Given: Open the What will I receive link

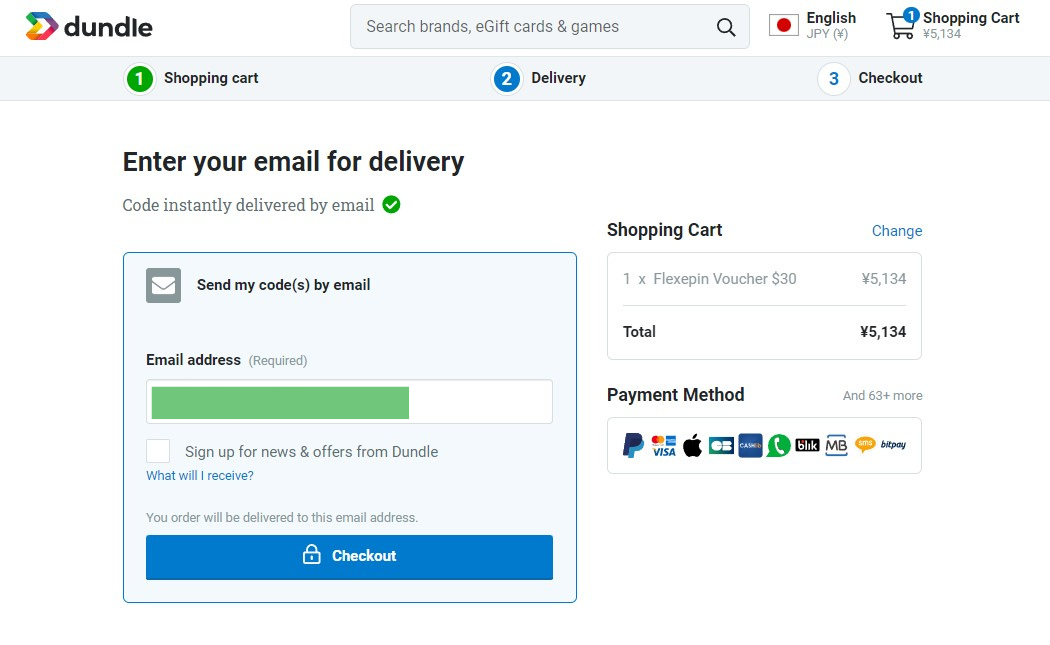Looking at the screenshot, I should coord(200,476).
